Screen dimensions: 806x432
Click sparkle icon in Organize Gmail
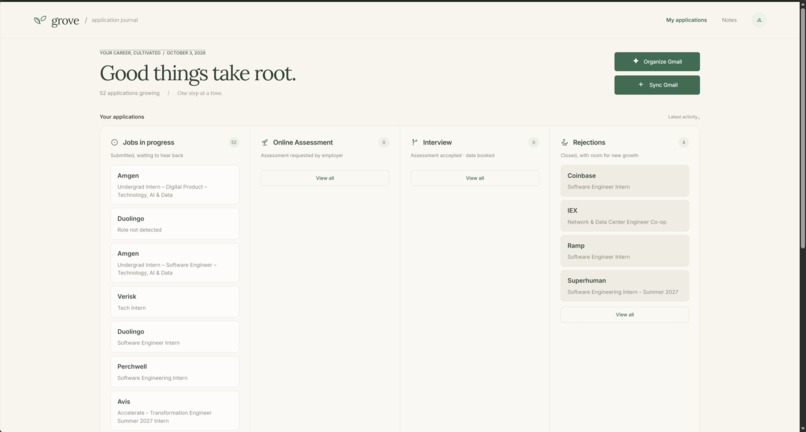636,61
